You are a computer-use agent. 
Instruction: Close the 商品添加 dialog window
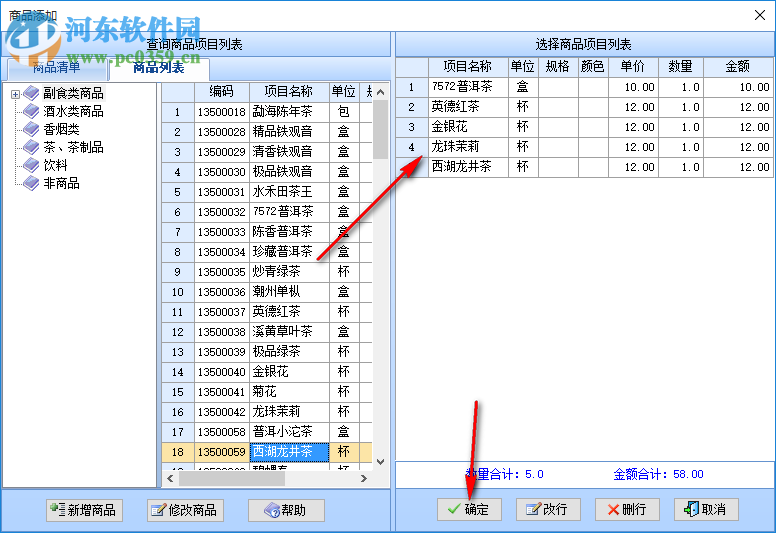[x=760, y=15]
